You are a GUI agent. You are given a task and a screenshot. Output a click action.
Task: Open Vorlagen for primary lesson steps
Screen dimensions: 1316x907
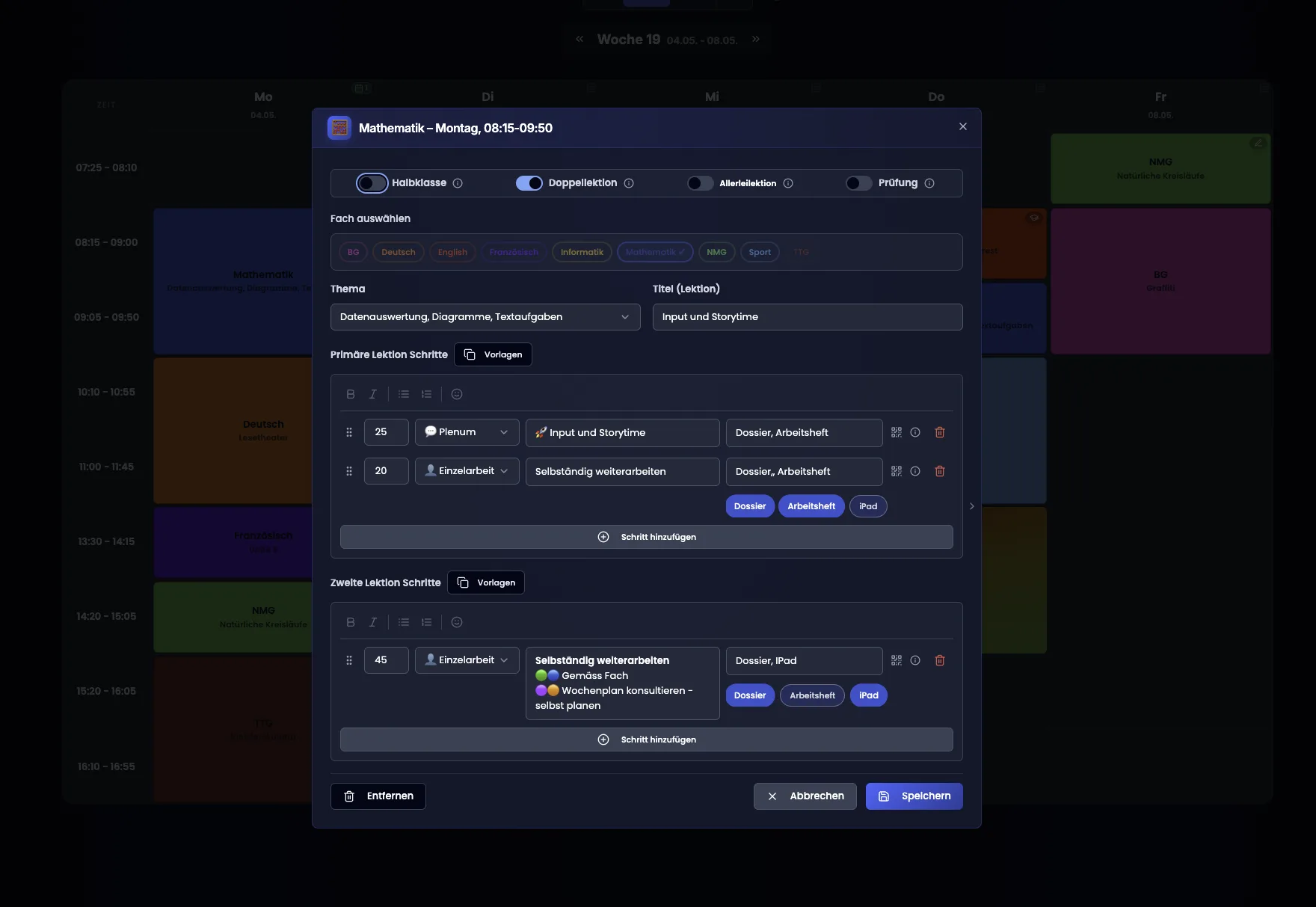[x=493, y=354]
